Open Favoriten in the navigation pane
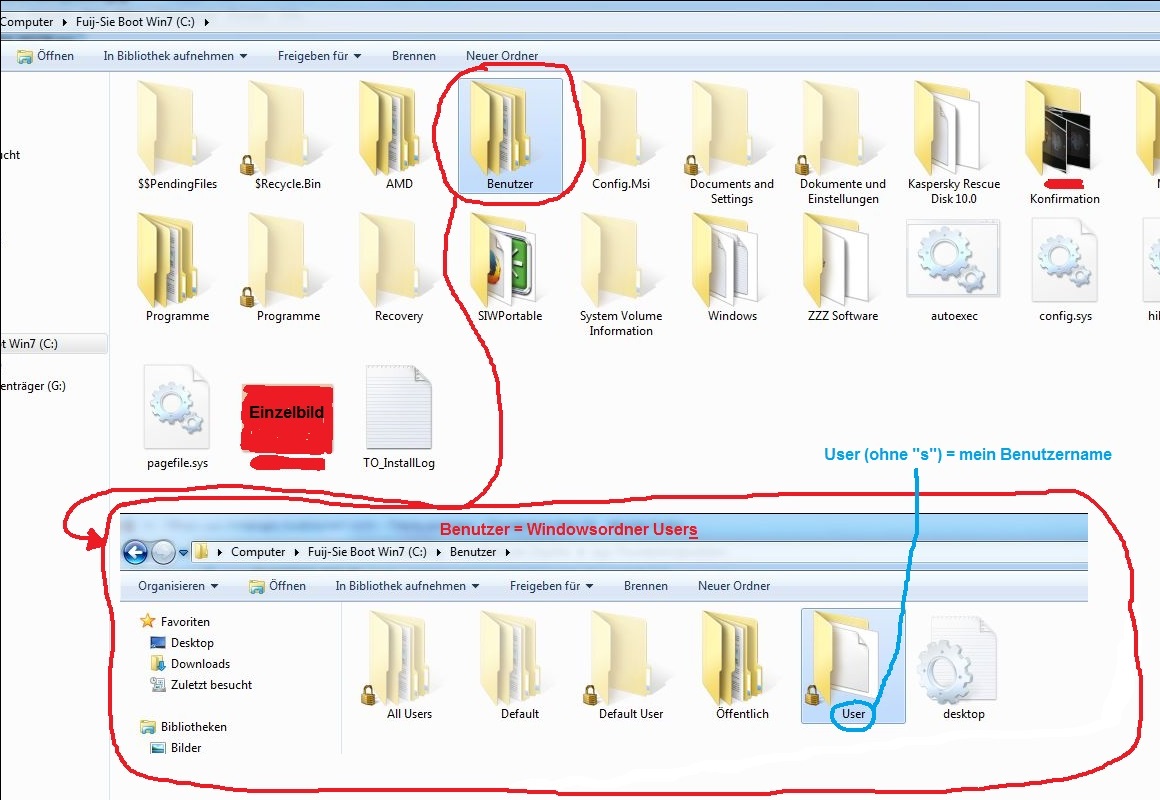Viewport: 1160px width, 800px height. pos(175,622)
